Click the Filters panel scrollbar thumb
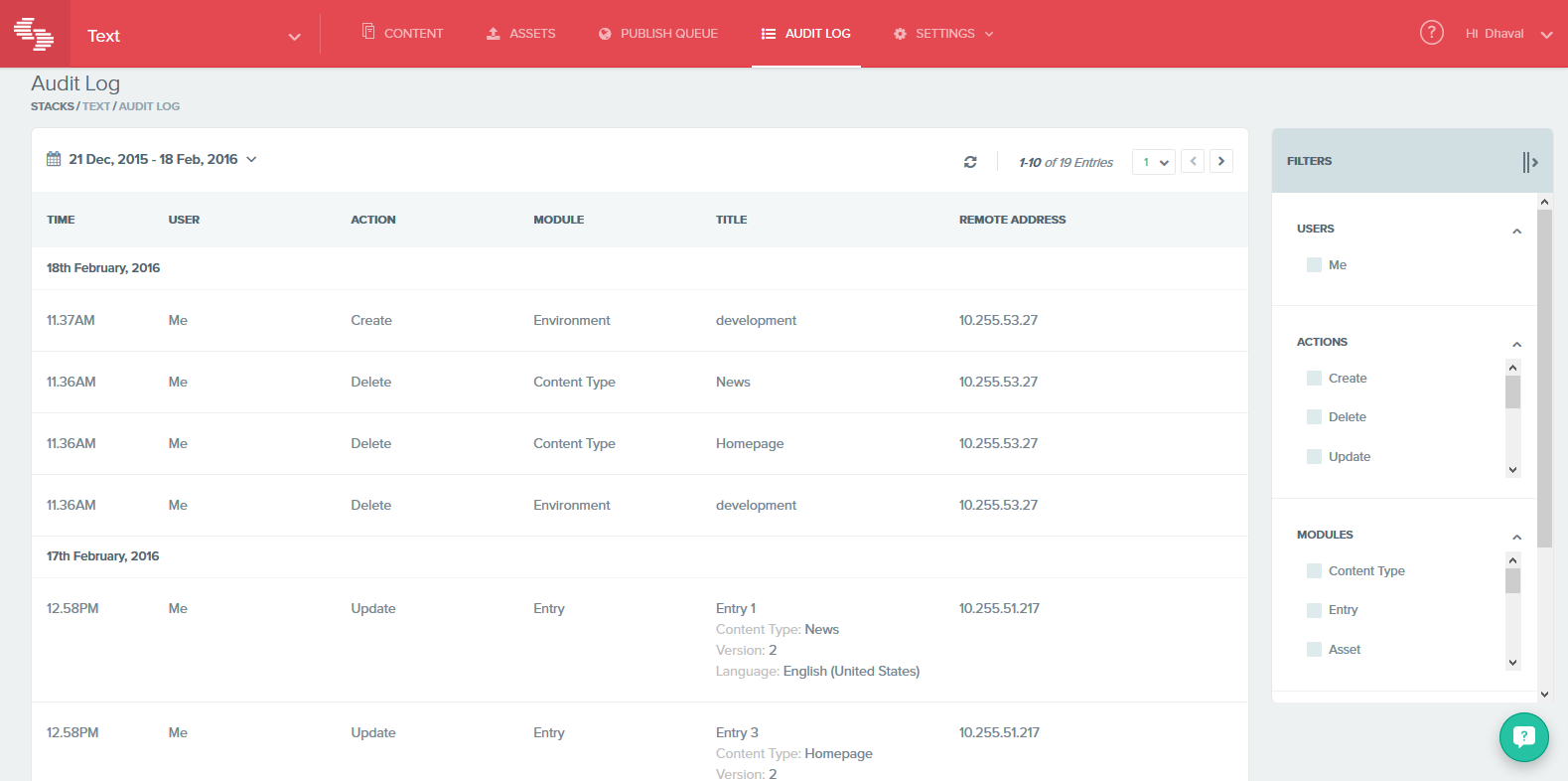This screenshot has height=781, width=1568. click(1544, 378)
